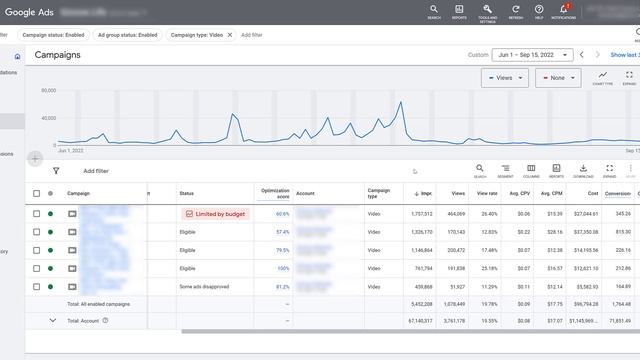Sort by the Status column header
The image size is (640, 360).
pos(187,193)
